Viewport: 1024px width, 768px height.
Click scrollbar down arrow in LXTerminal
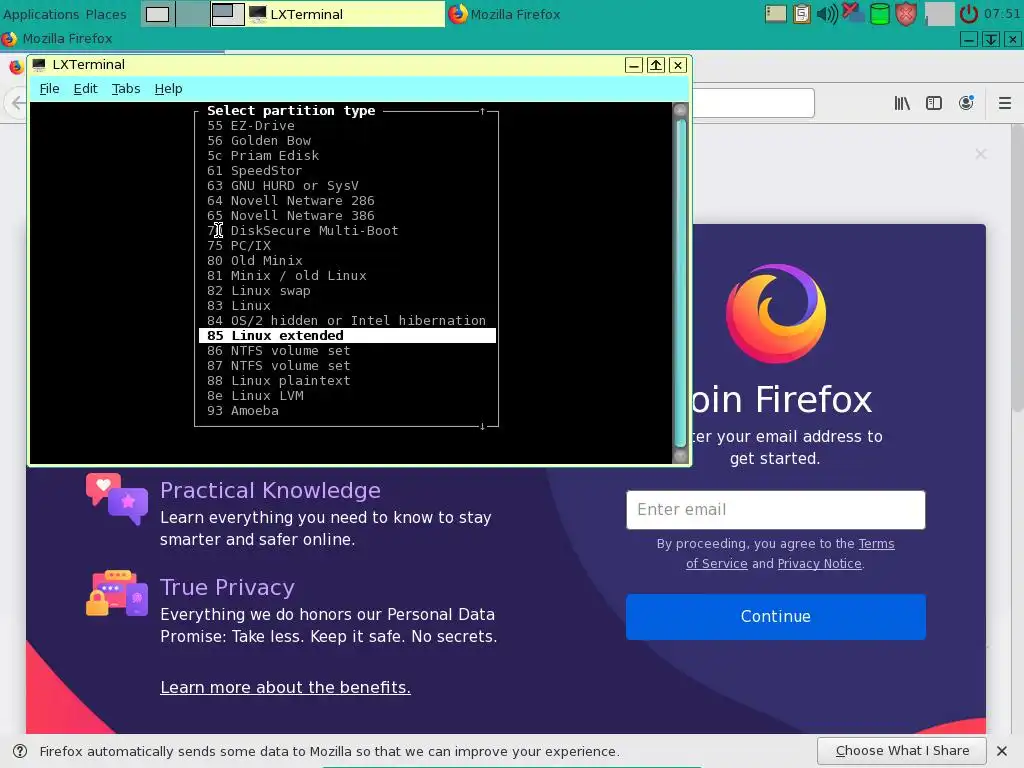pos(680,456)
